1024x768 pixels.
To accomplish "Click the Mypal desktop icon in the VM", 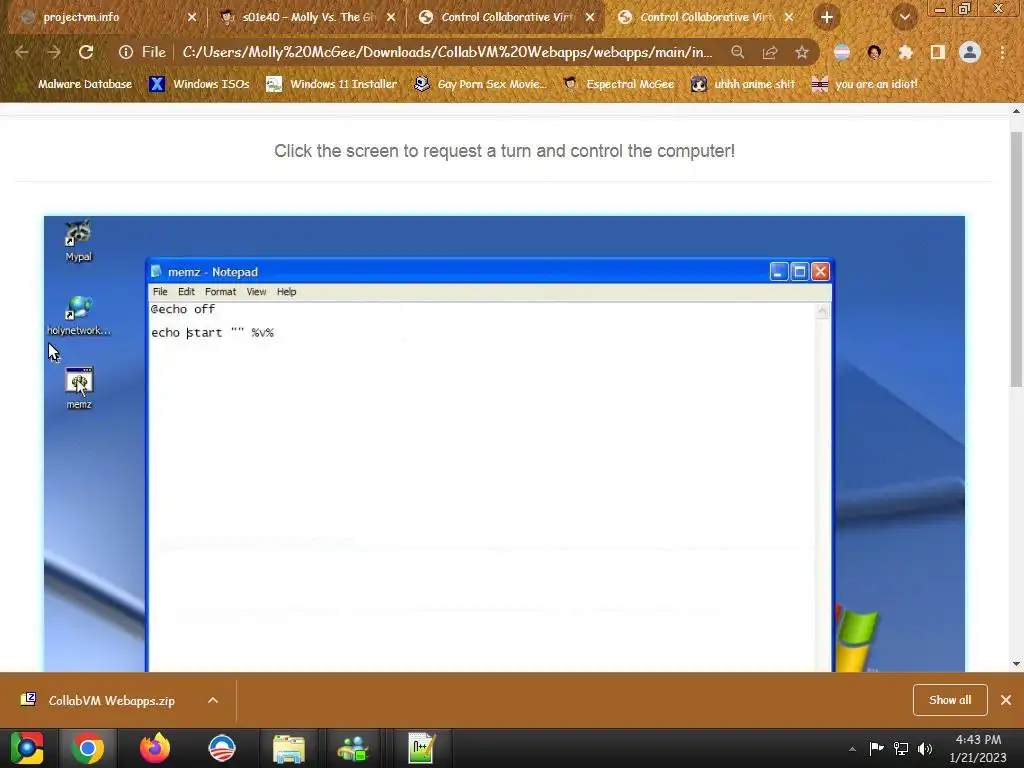I will click(78, 241).
